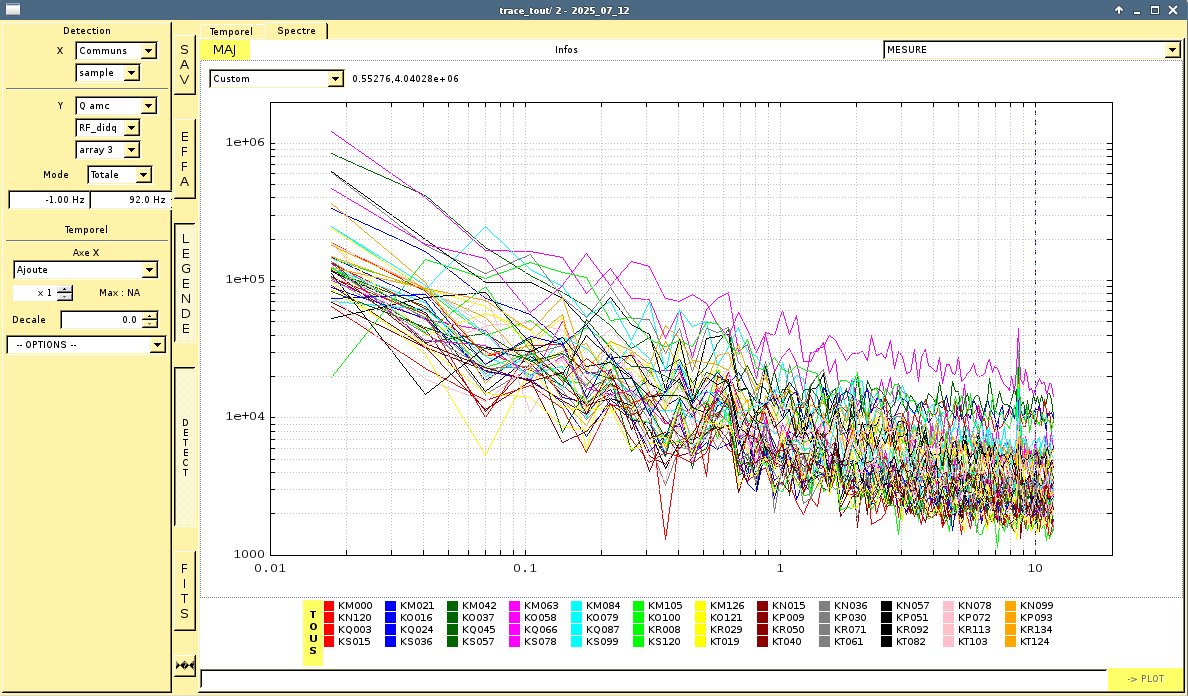
Task: Click the -> PLOT button
Action: coord(1145,679)
